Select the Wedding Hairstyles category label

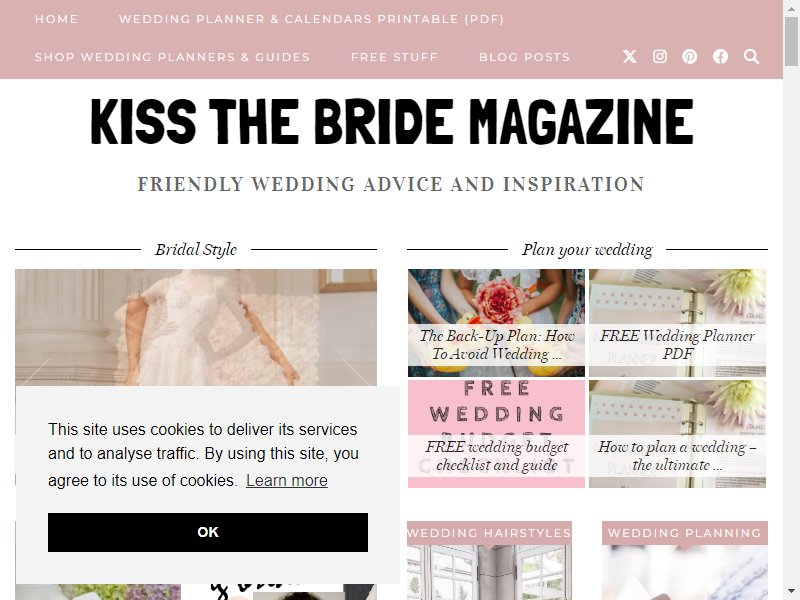(489, 533)
